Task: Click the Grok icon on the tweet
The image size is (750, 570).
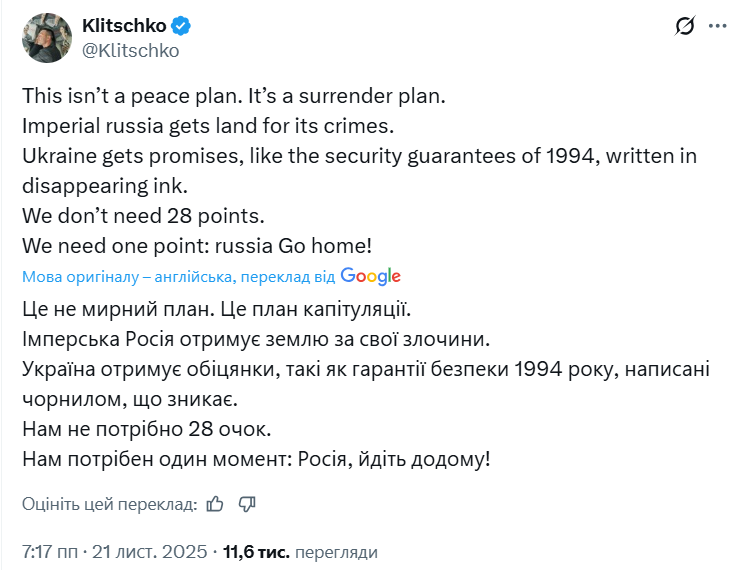Action: point(685,26)
